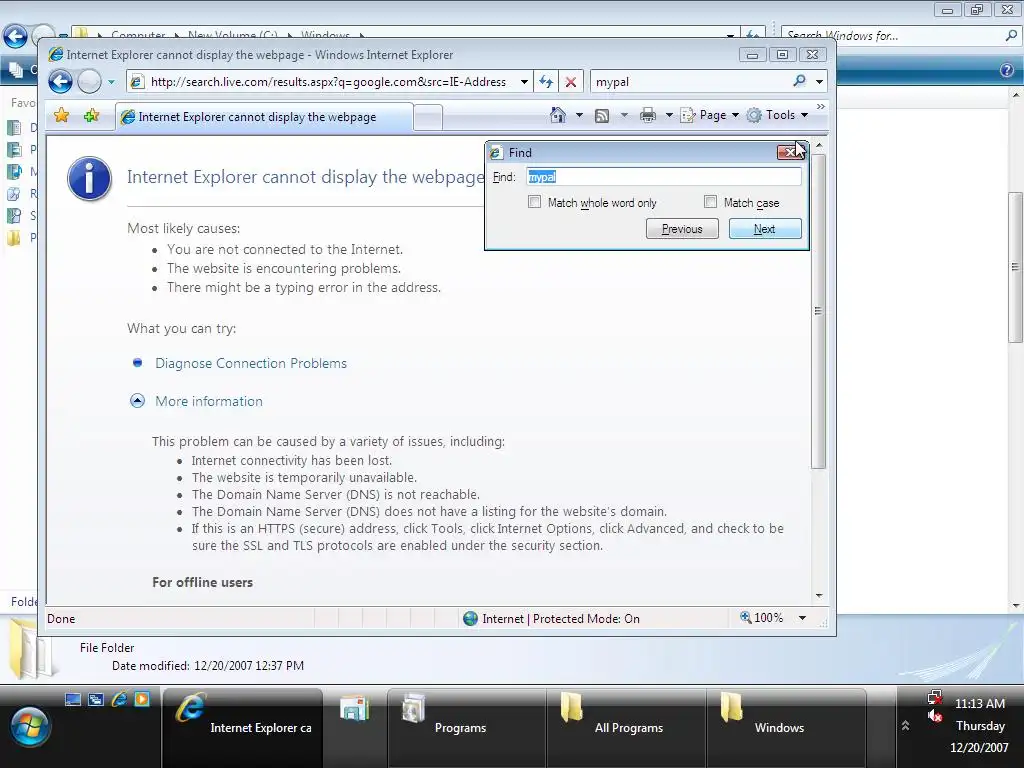
Task: Launch Internet Explorer from quick launch
Action: (119, 699)
